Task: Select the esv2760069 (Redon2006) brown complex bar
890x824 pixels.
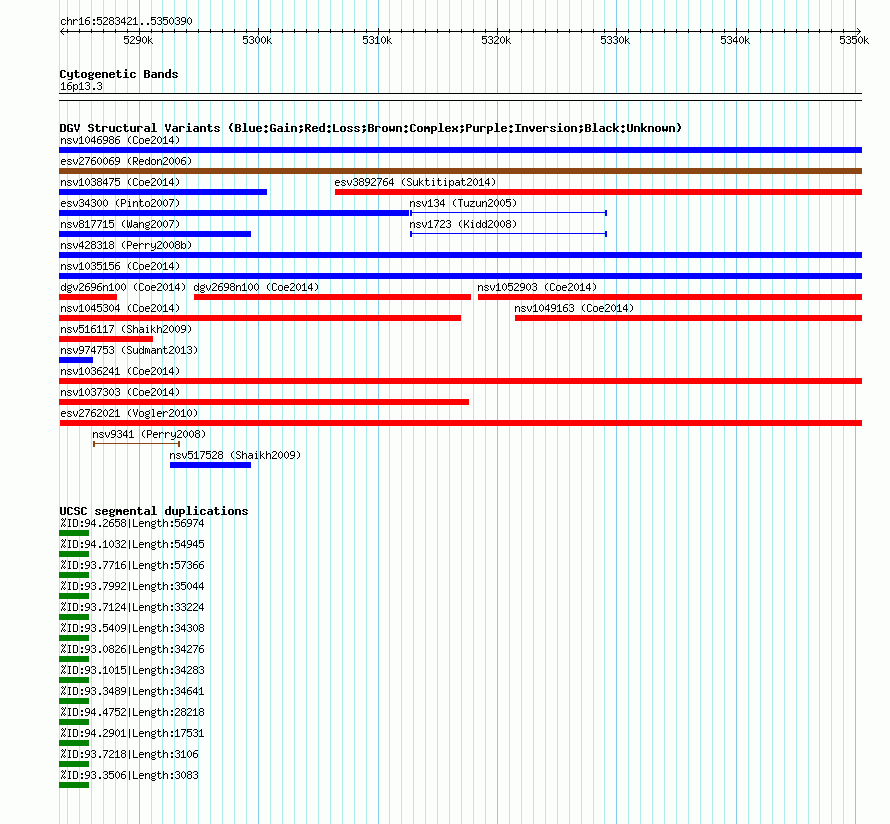Action: (x=460, y=171)
